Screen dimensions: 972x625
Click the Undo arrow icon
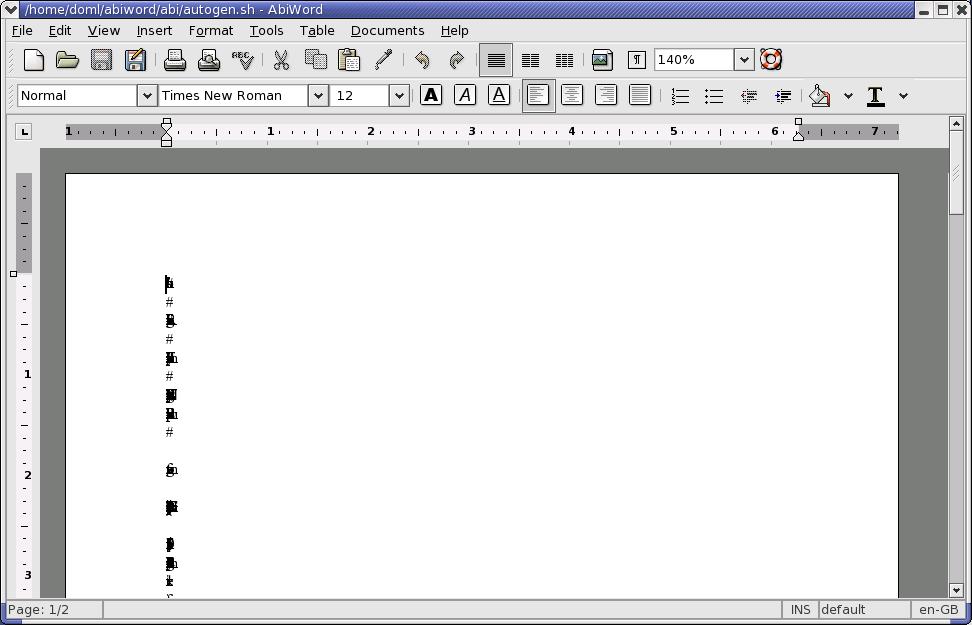(422, 60)
